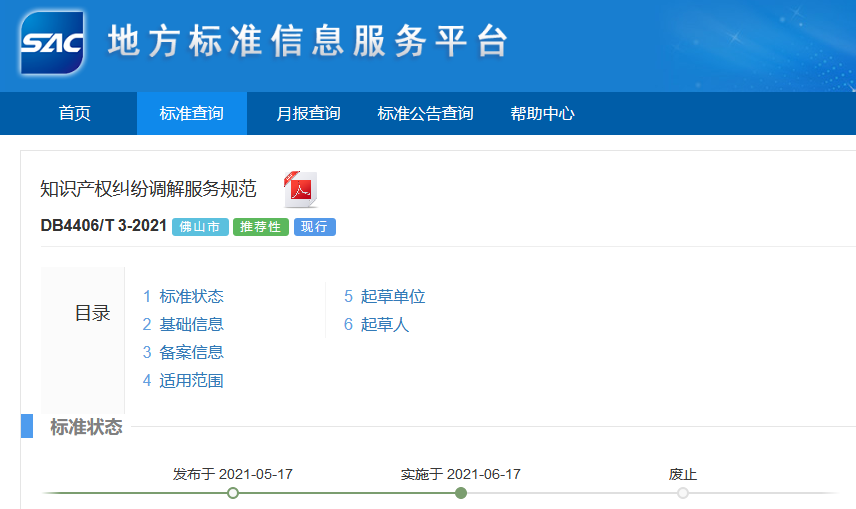Go to 首页 in navigation bar

tap(74, 114)
